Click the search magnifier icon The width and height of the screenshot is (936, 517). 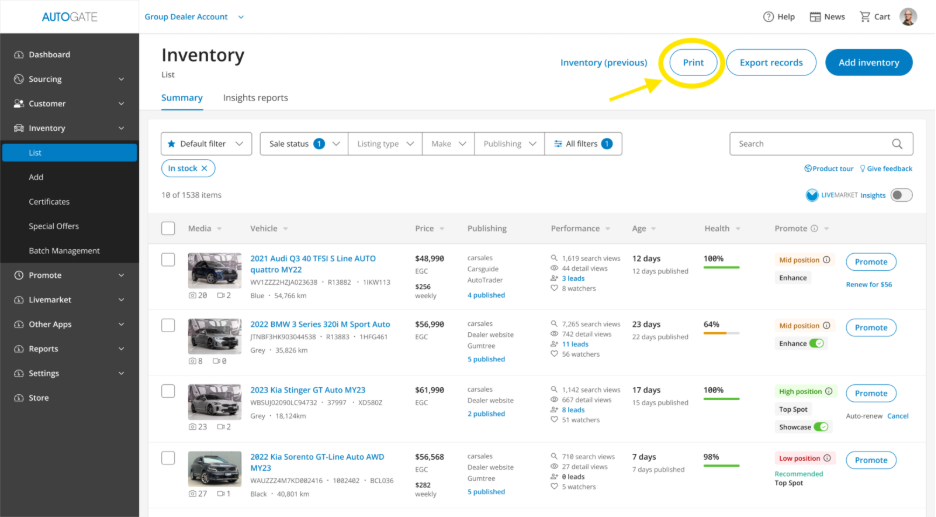(x=897, y=144)
